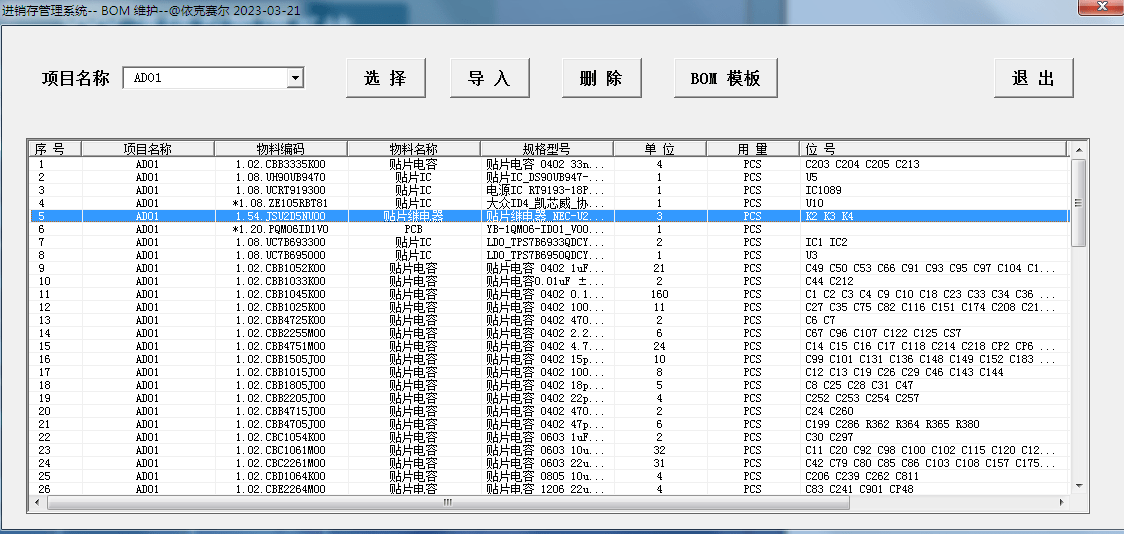This screenshot has height=534, width=1124.
Task: Click the 规格型号 column header
Action: (546, 149)
